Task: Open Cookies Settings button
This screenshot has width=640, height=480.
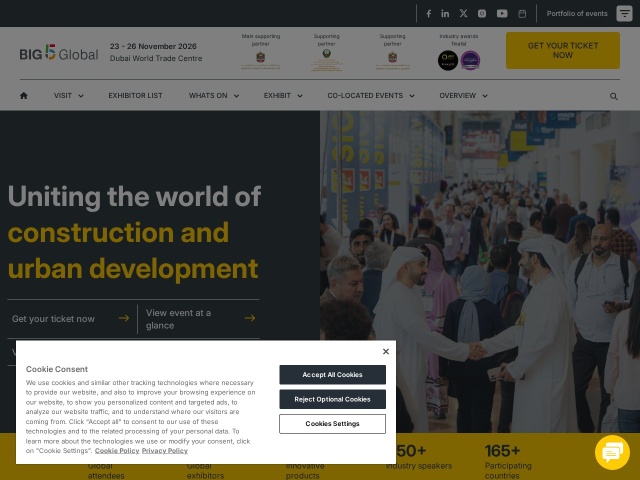Action: (x=332, y=424)
